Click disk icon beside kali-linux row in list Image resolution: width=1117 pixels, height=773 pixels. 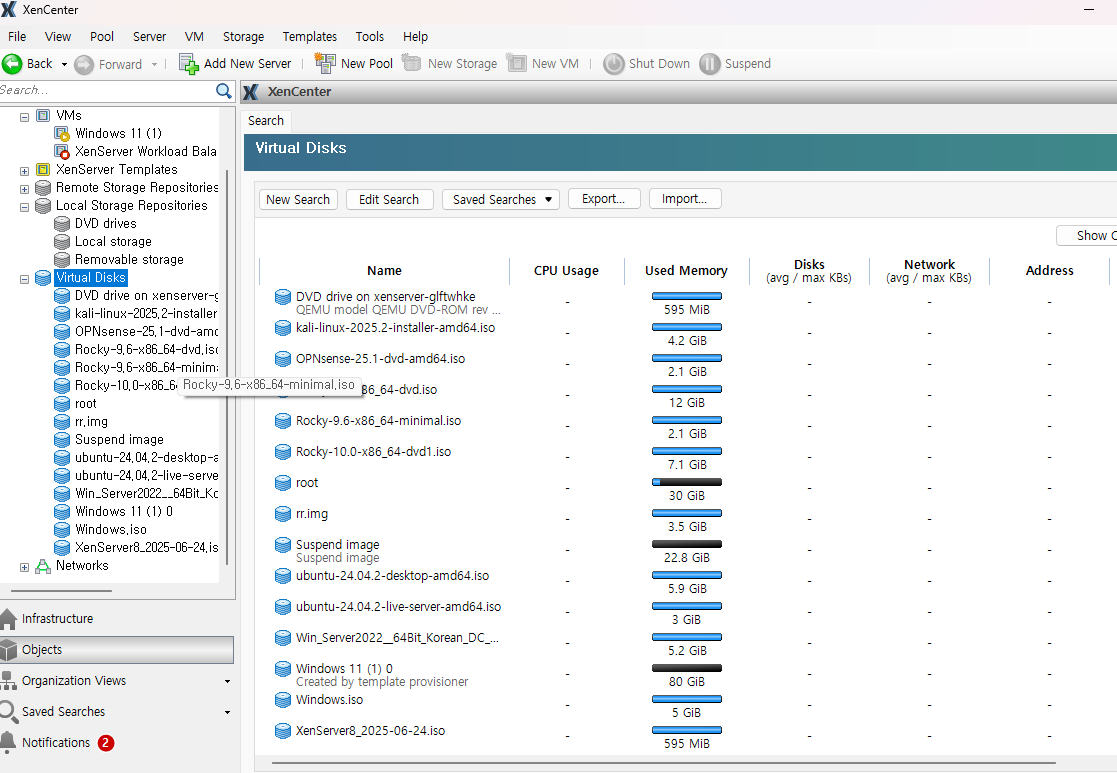point(283,328)
